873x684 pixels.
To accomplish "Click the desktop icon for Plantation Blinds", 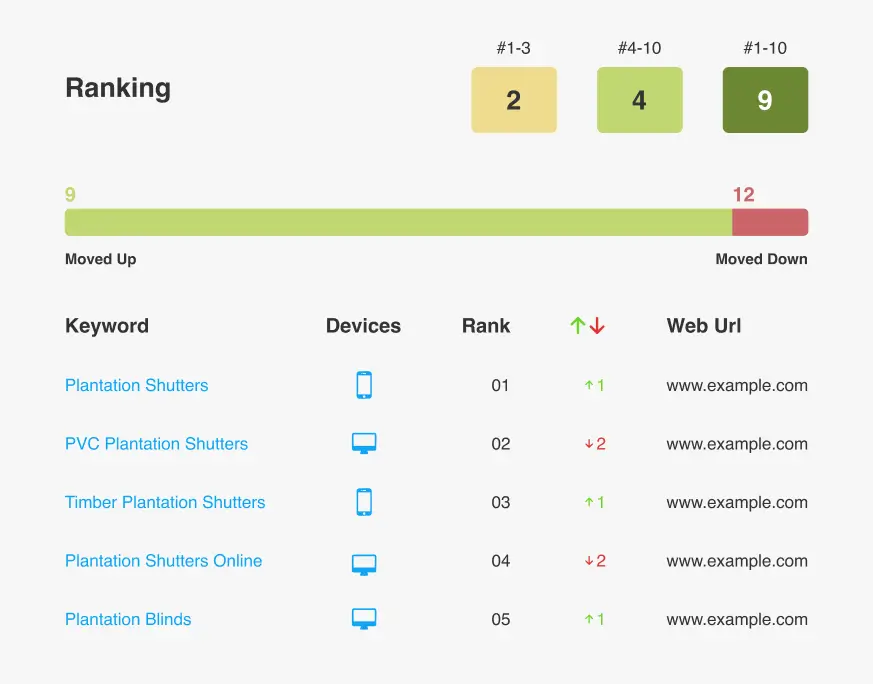I will [x=364, y=618].
